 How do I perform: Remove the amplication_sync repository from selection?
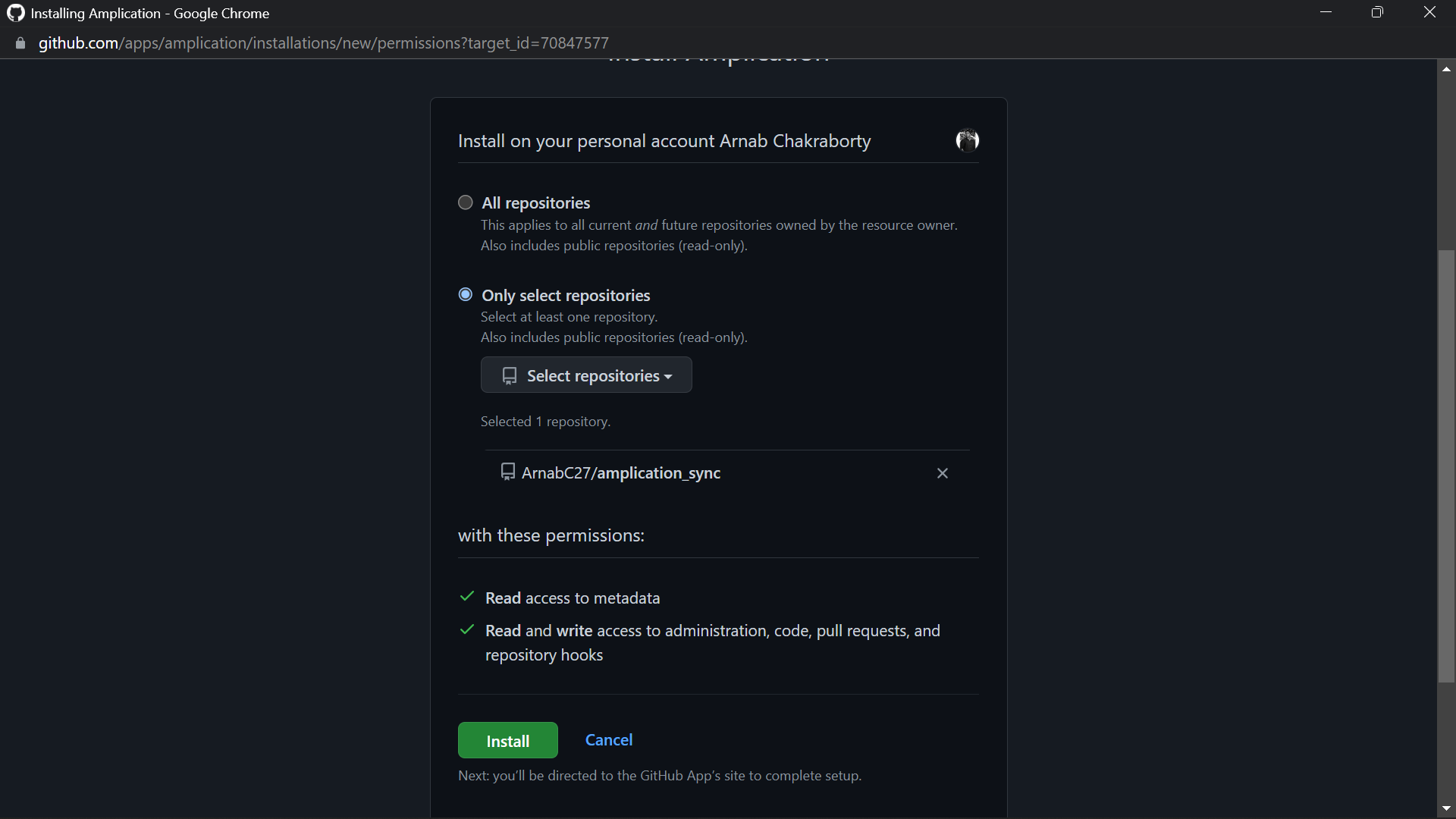[942, 472]
